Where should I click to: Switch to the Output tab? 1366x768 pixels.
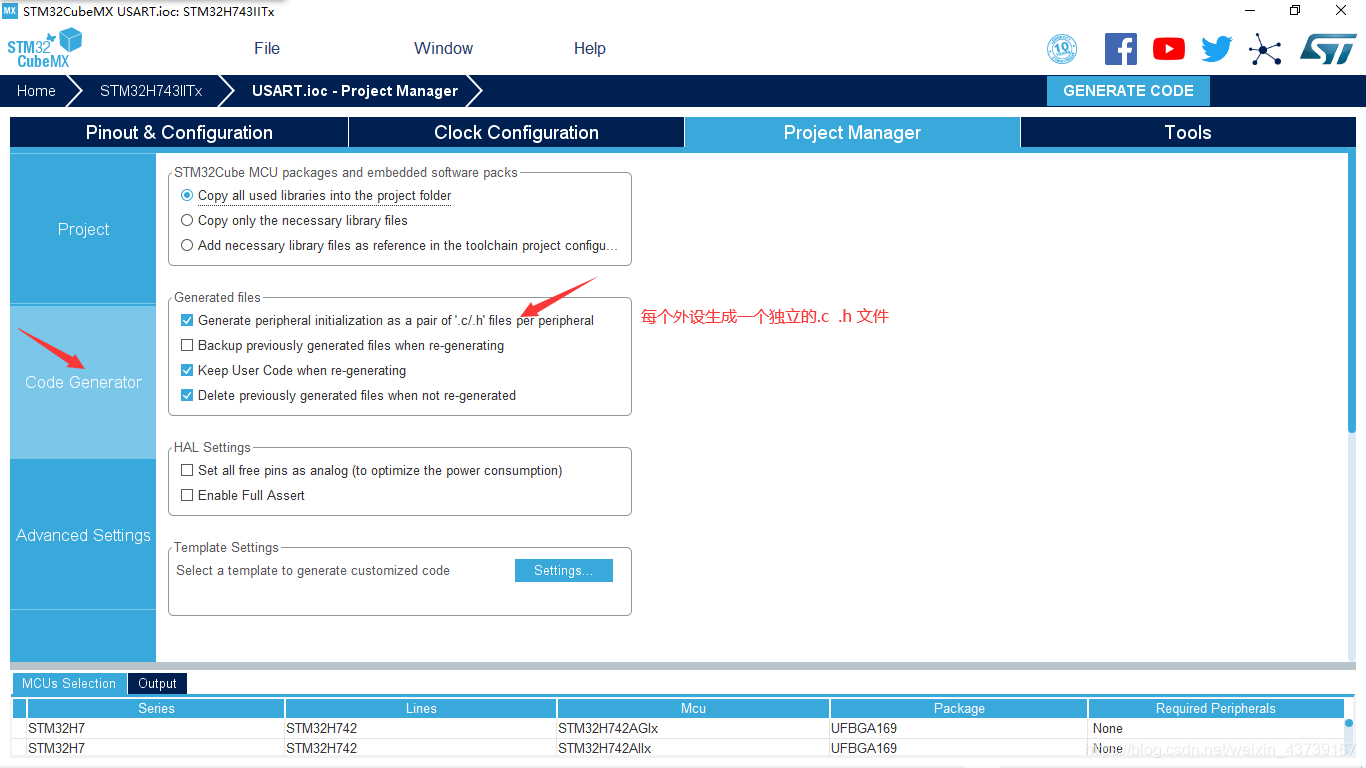(x=157, y=684)
